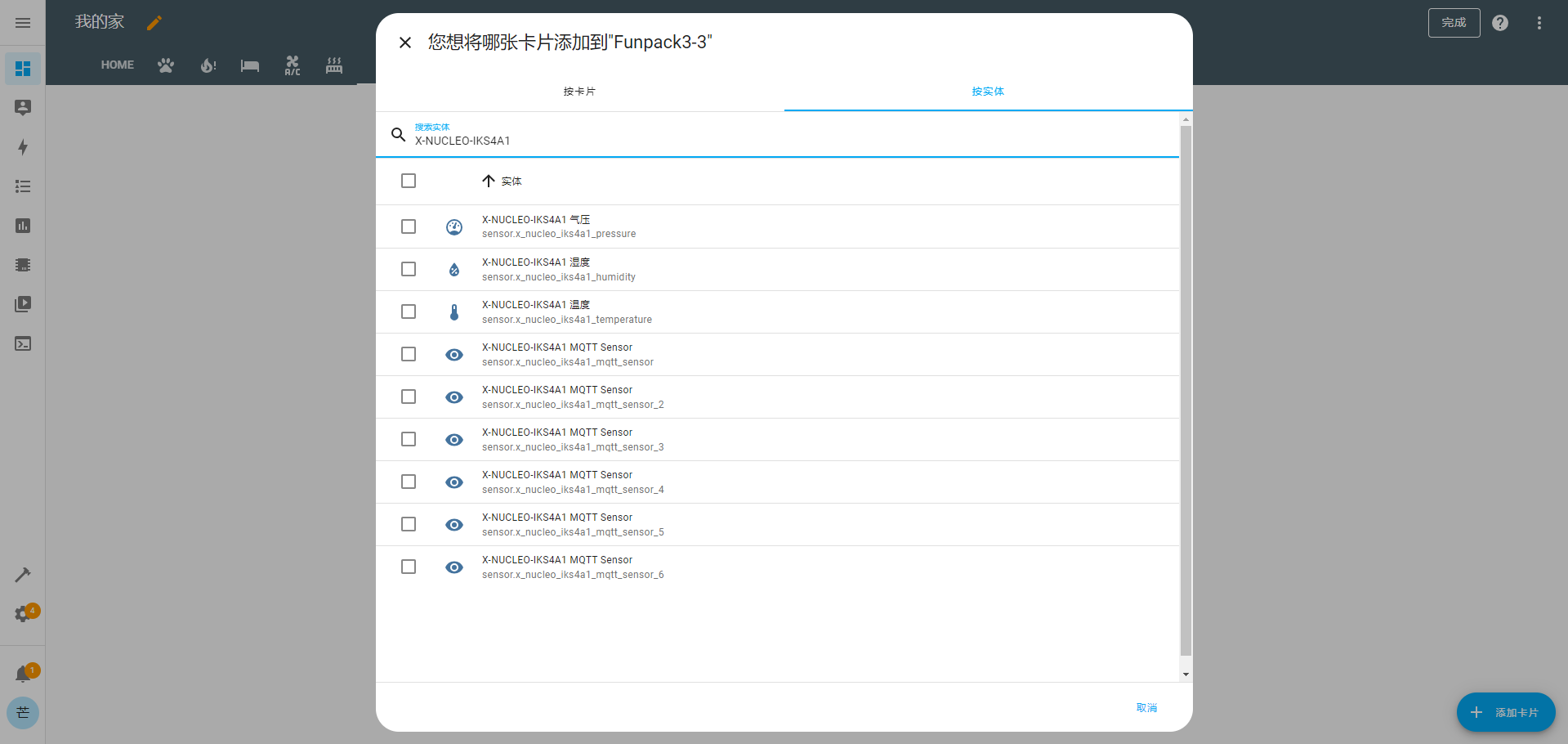Check the mqtt_sensor_4 entity checkbox
The width and height of the screenshot is (1568, 744).
(x=409, y=482)
